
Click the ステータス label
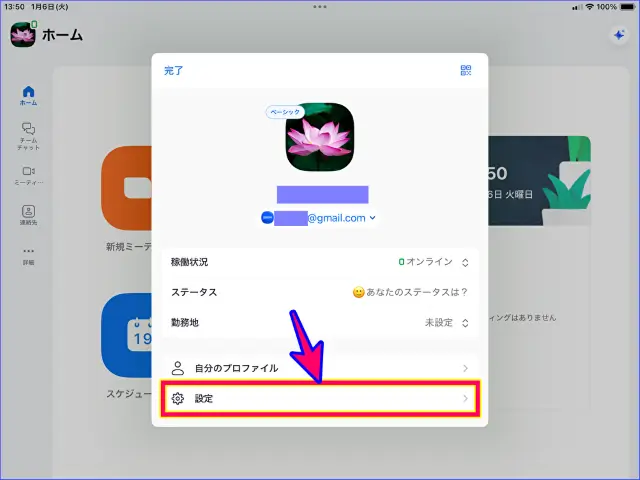[x=194, y=292]
